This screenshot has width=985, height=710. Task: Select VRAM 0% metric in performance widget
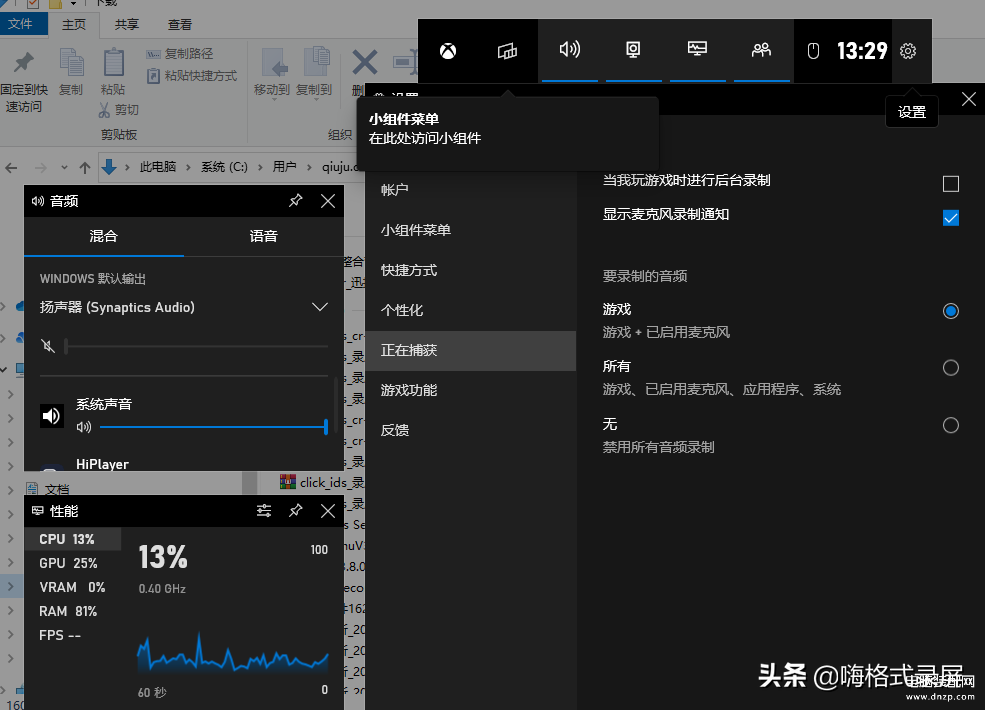(72, 587)
